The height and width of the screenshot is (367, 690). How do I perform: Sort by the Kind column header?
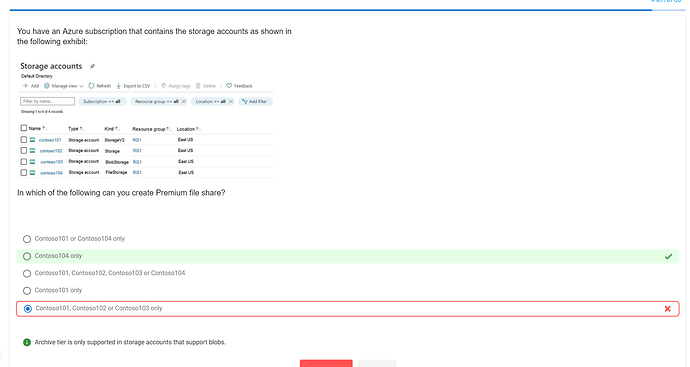[x=111, y=129]
